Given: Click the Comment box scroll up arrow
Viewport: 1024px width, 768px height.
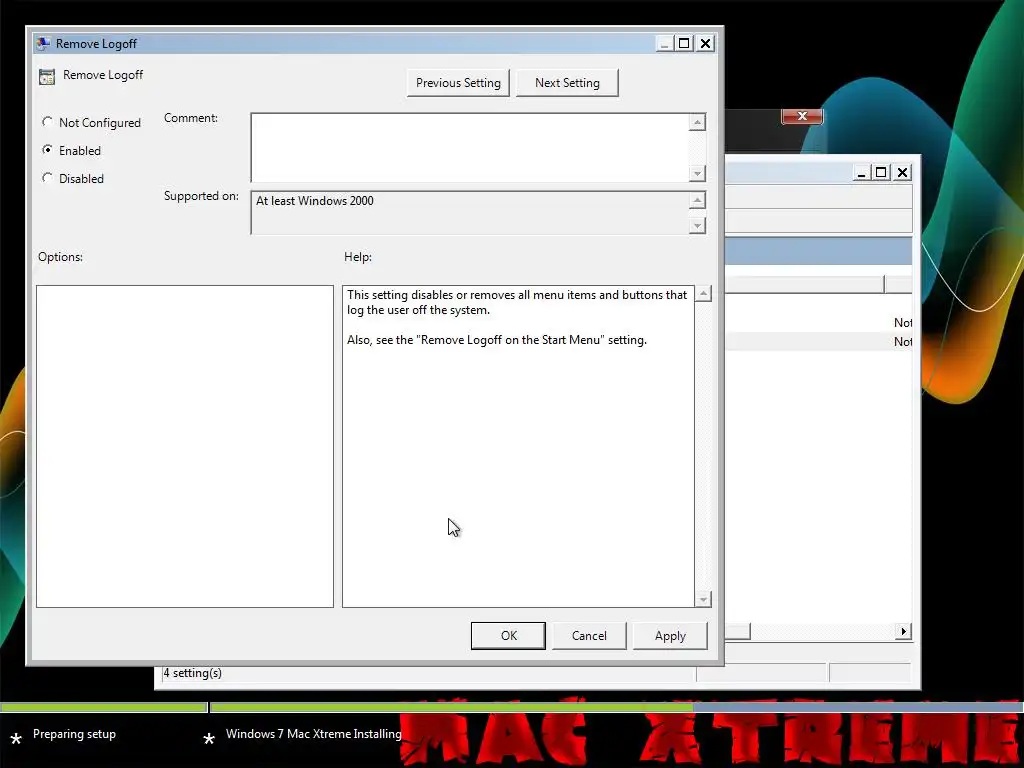Looking at the screenshot, I should tap(697, 122).
